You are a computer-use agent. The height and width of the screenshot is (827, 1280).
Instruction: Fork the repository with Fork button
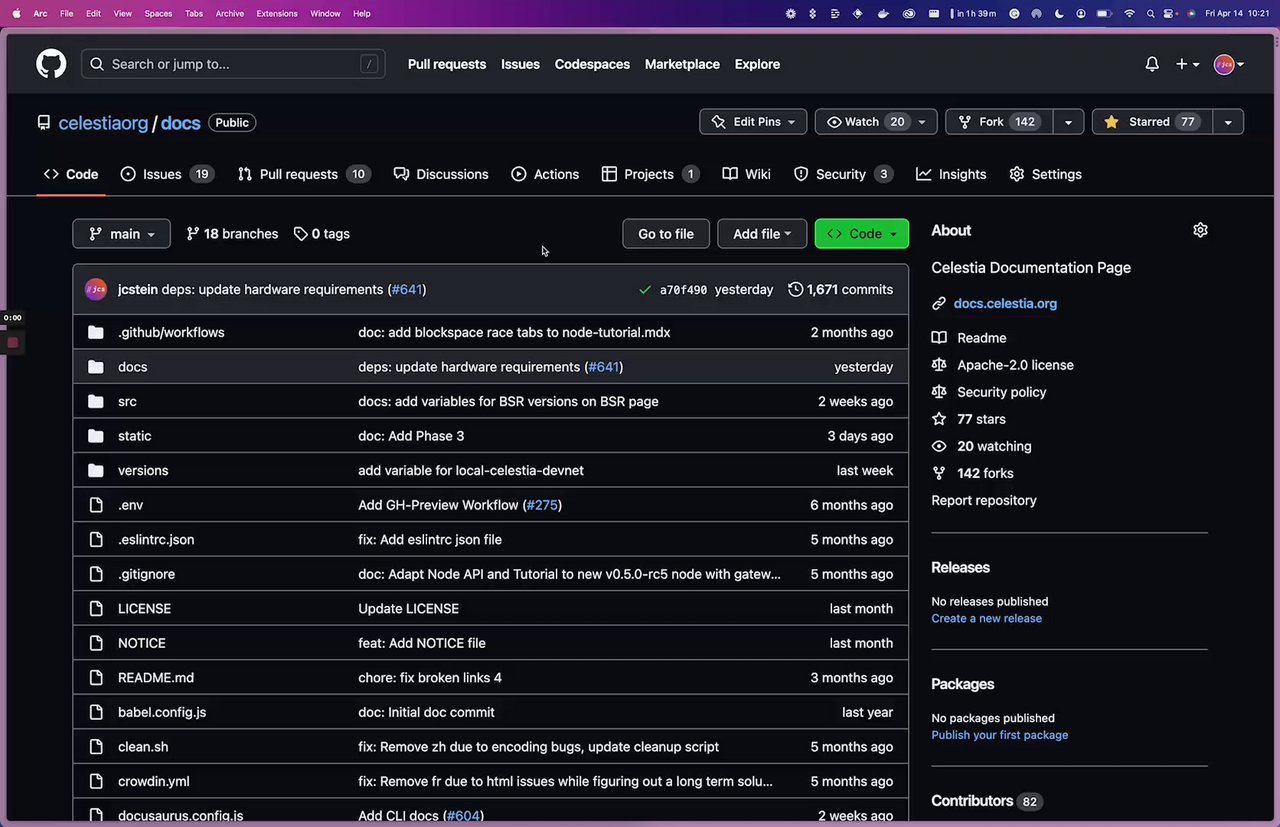pos(999,122)
